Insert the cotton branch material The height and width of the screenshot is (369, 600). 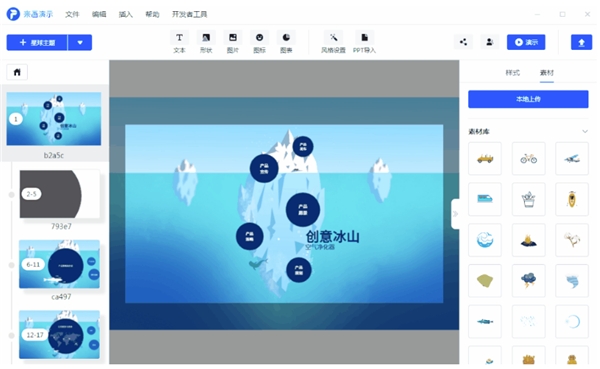(572, 240)
